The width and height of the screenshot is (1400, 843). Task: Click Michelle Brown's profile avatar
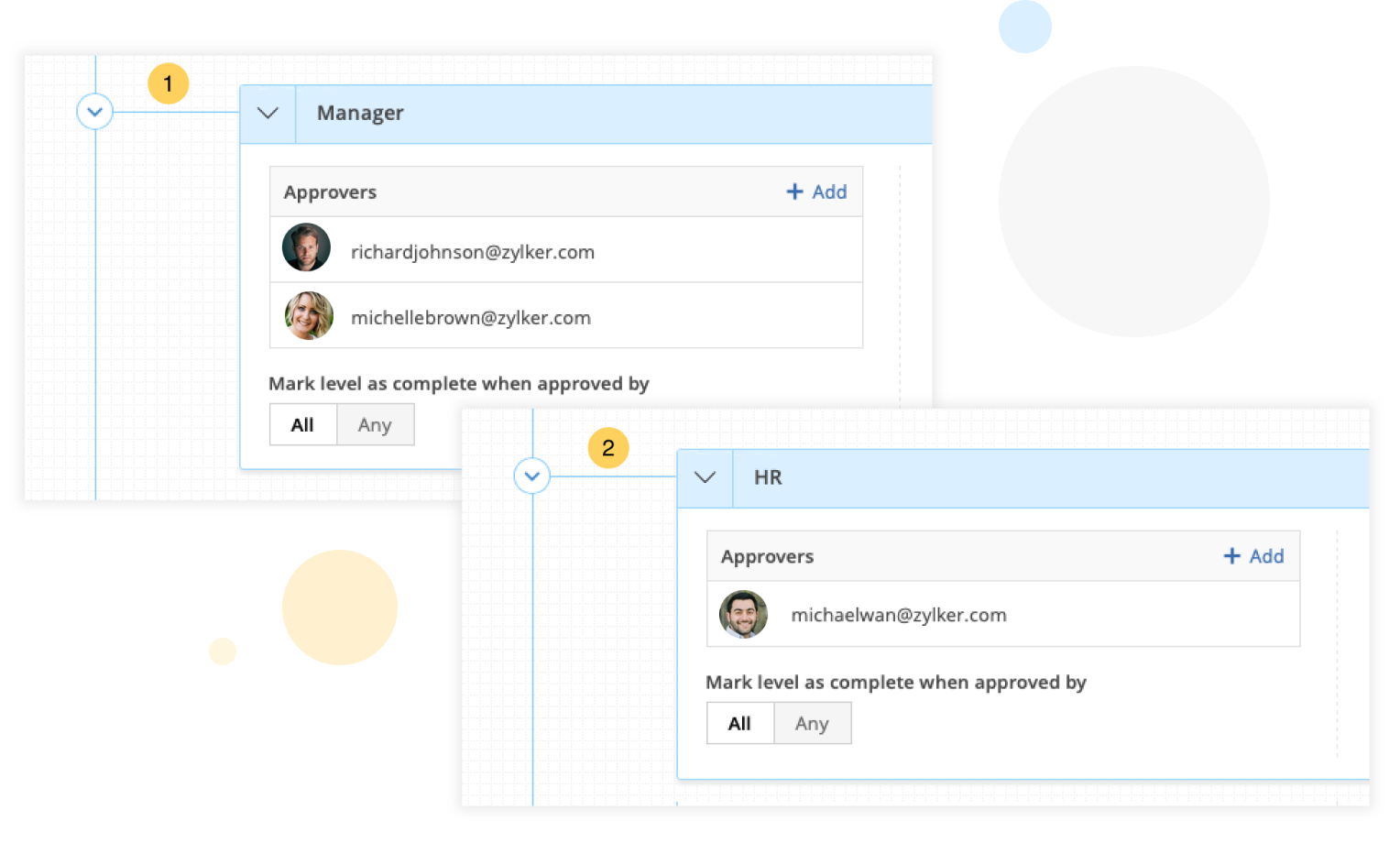point(309,316)
